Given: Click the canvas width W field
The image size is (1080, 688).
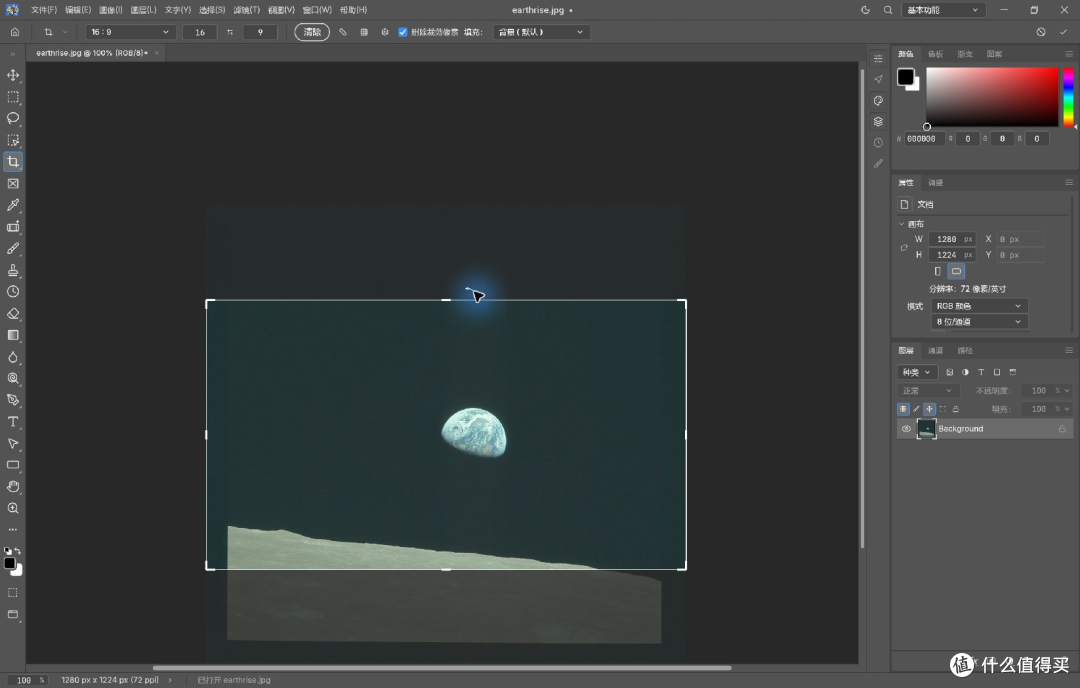Looking at the screenshot, I should click(x=952, y=239).
